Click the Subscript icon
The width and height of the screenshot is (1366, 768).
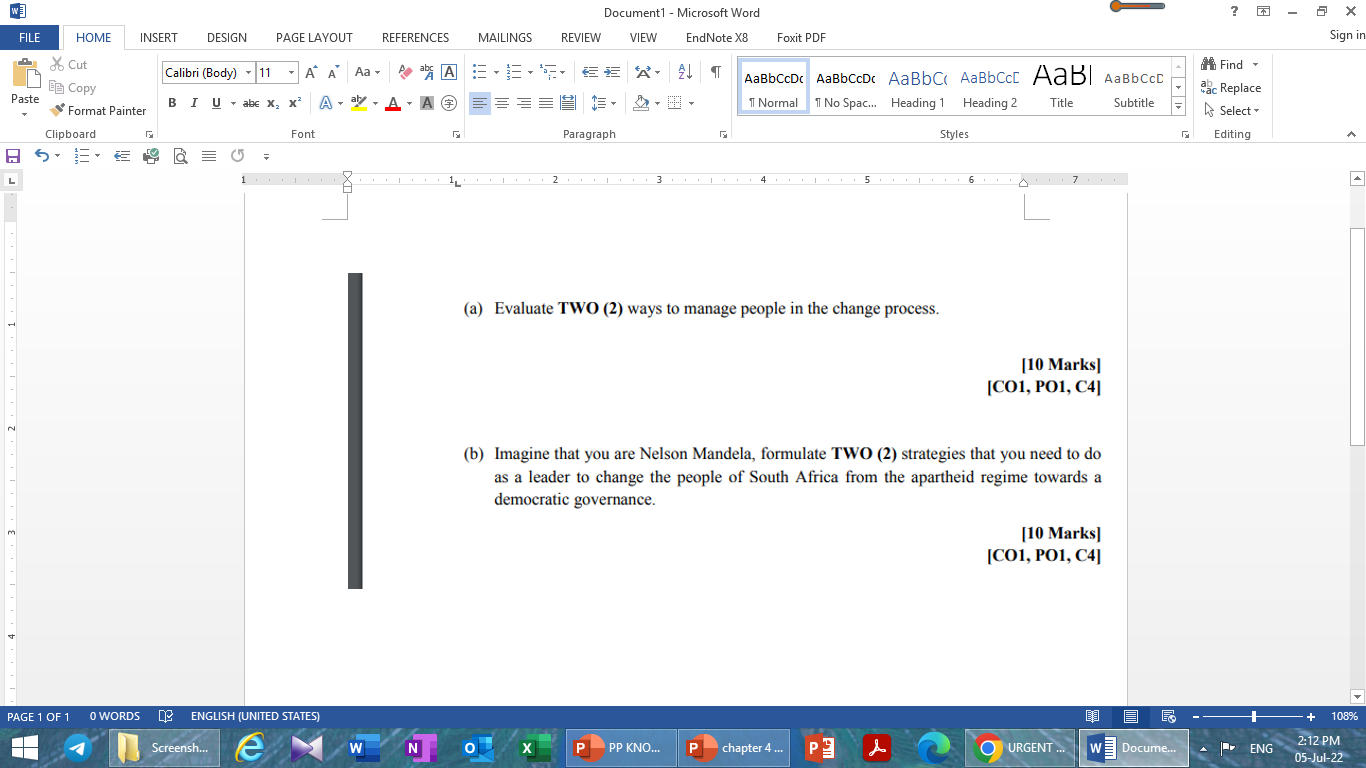pyautogui.click(x=272, y=102)
